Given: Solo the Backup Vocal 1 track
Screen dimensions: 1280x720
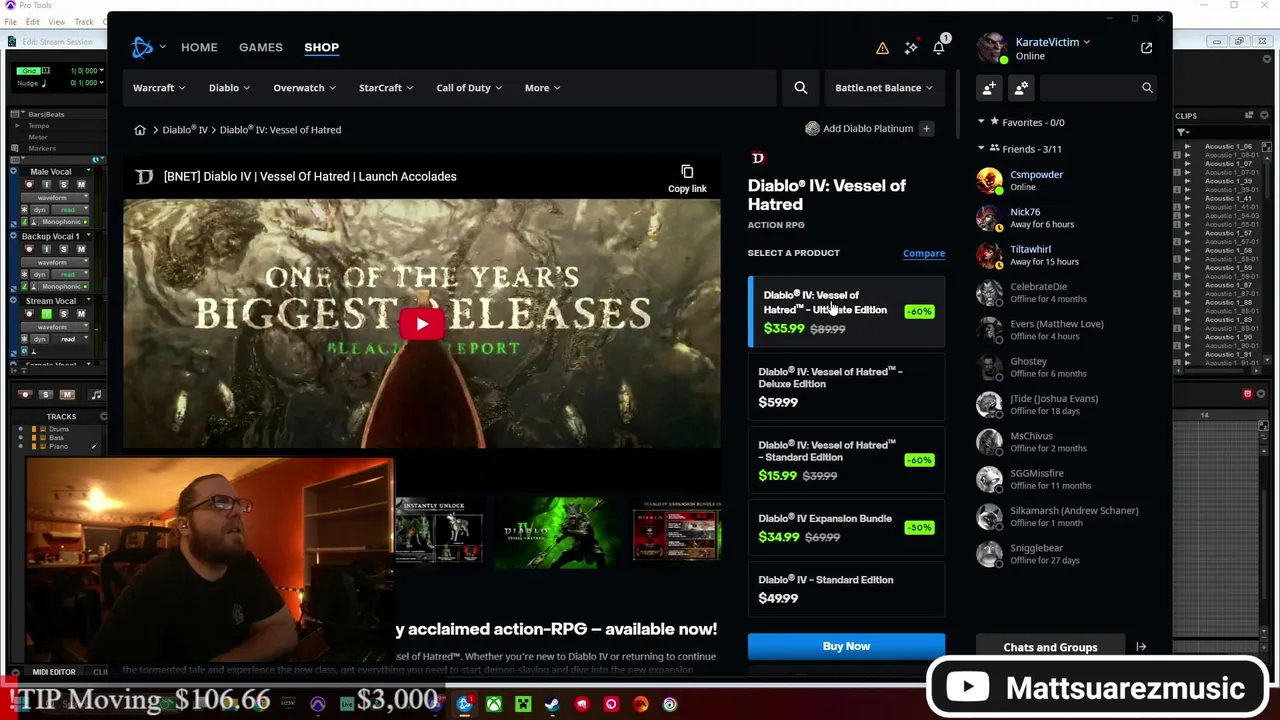Looking at the screenshot, I should (x=63, y=249).
